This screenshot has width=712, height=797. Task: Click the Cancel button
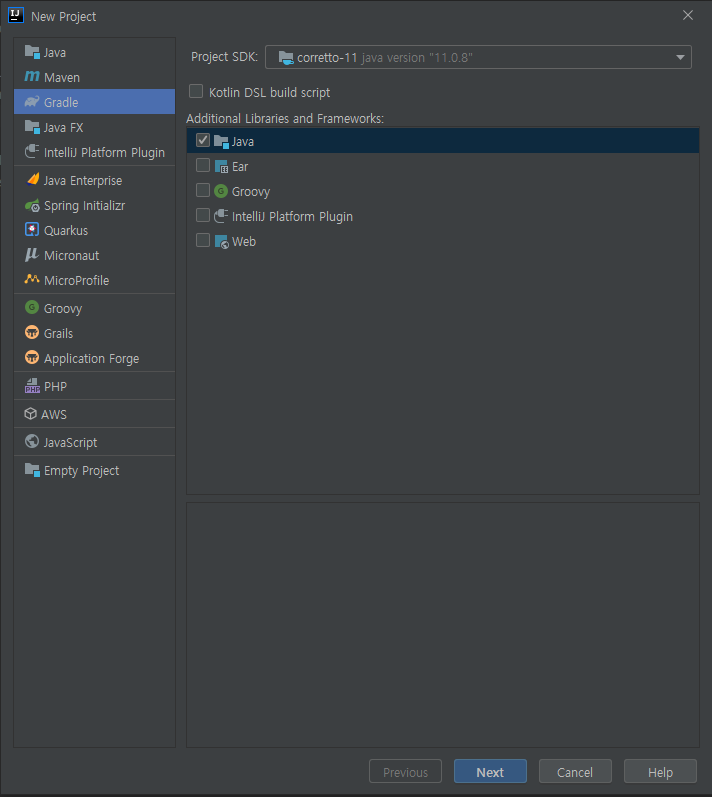[575, 772]
